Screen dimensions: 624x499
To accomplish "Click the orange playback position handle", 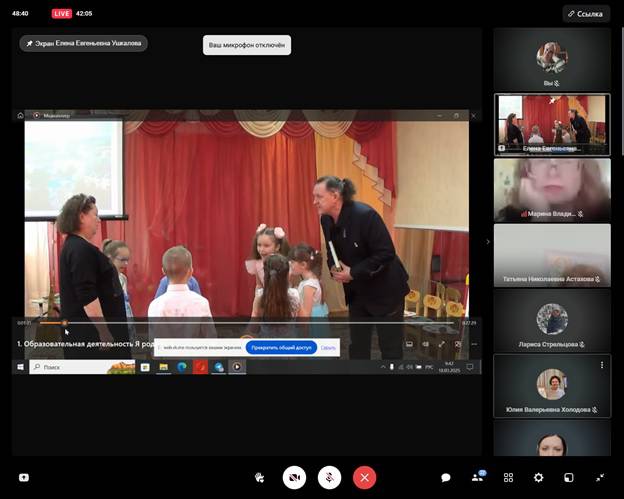I will coord(64,323).
